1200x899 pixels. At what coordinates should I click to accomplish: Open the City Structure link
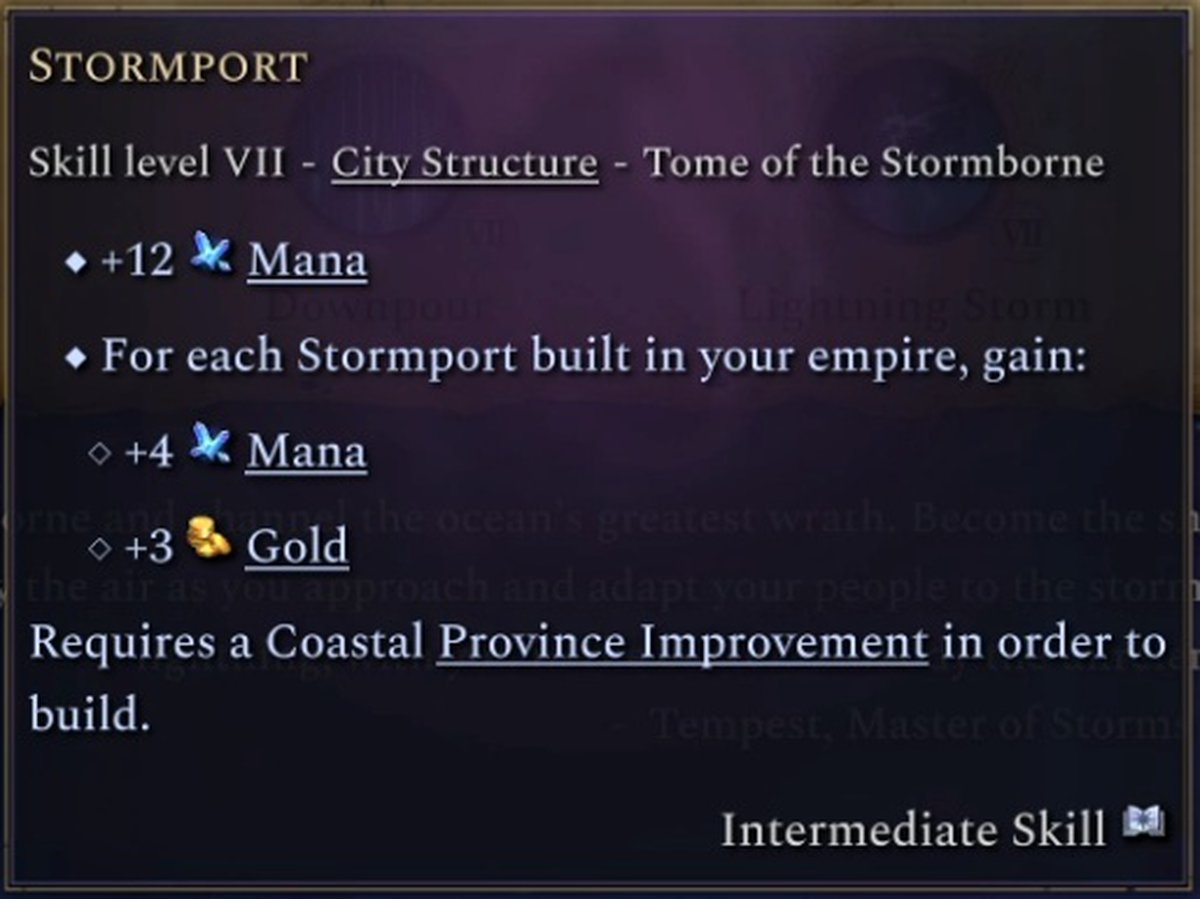pyautogui.click(x=464, y=162)
